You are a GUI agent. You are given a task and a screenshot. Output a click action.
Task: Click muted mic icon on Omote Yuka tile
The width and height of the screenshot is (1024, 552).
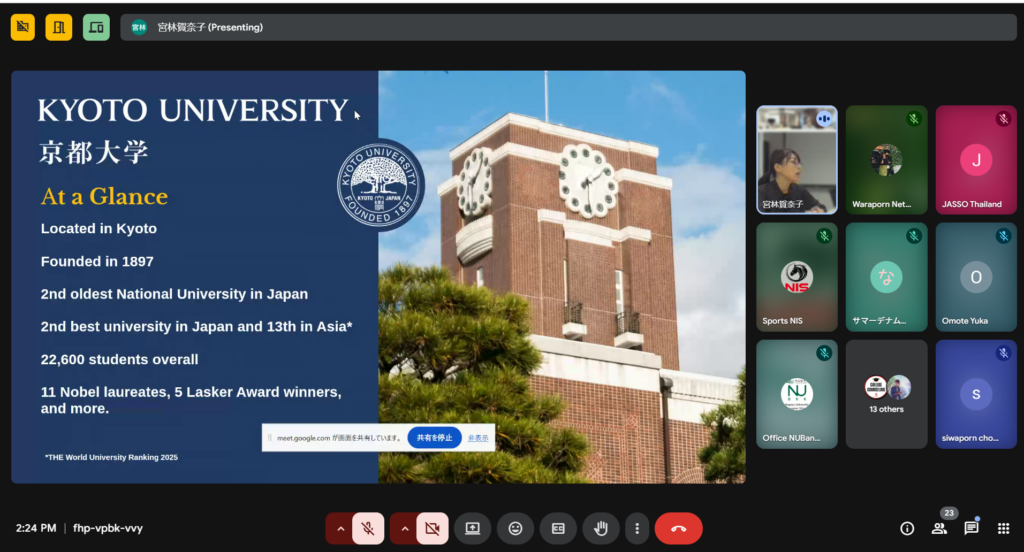click(1004, 236)
